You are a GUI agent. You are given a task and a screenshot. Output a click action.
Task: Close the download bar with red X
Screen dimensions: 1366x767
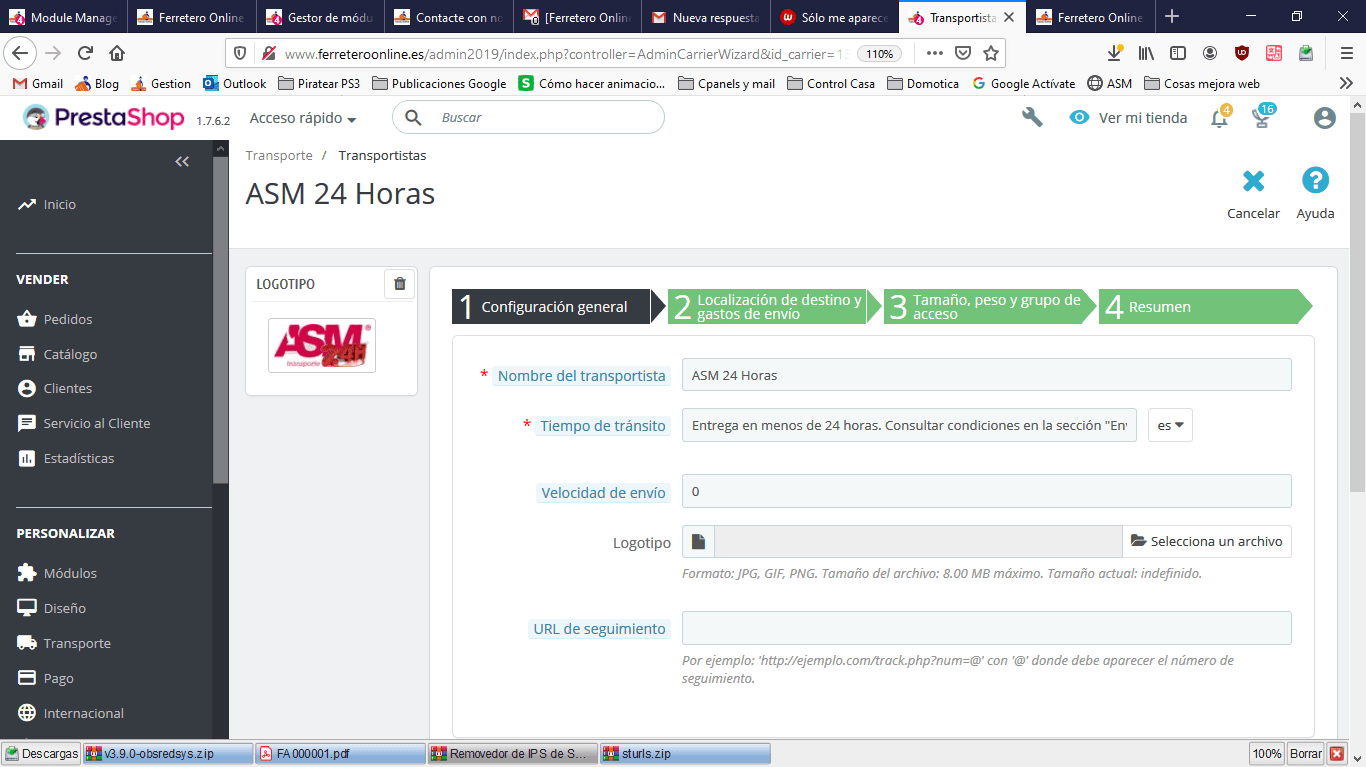click(x=1337, y=754)
